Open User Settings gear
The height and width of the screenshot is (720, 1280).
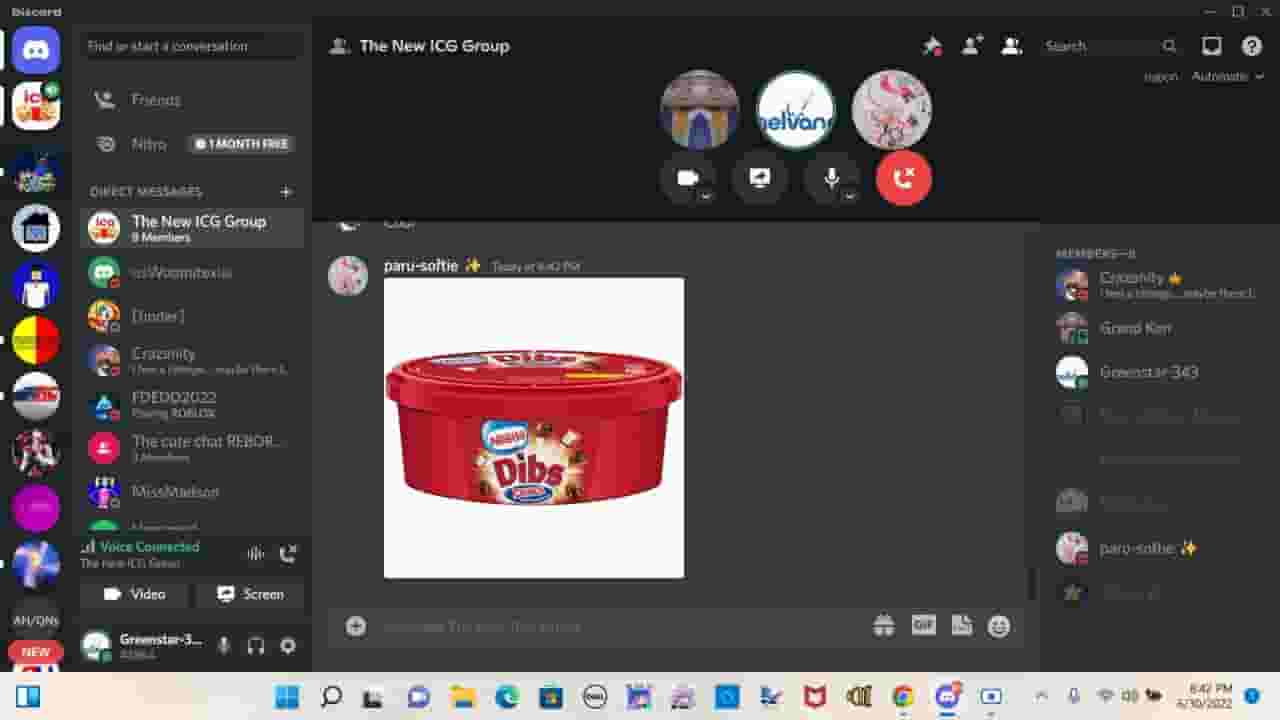point(288,646)
